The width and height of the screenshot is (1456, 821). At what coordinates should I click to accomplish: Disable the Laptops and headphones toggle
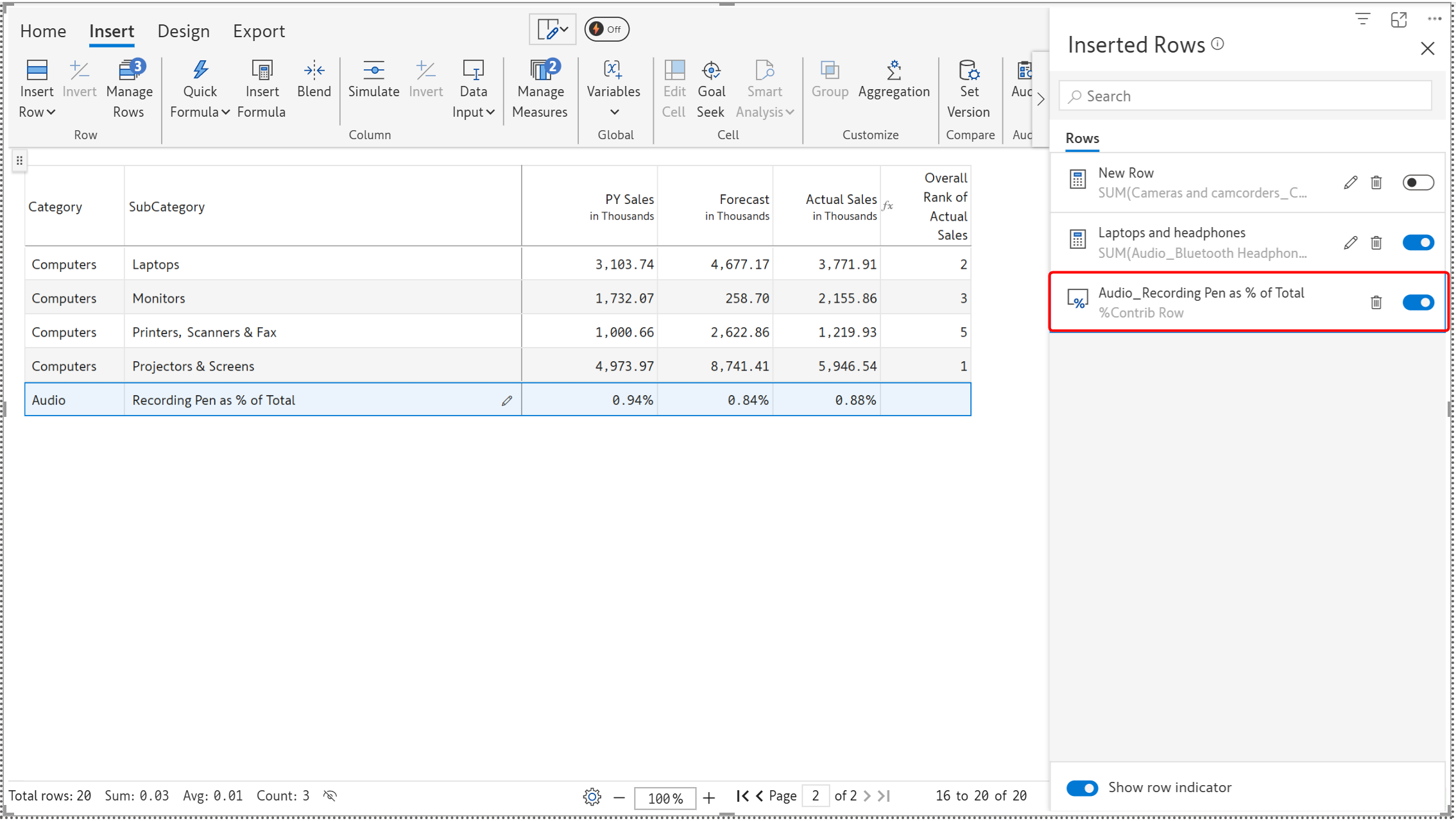coord(1417,242)
